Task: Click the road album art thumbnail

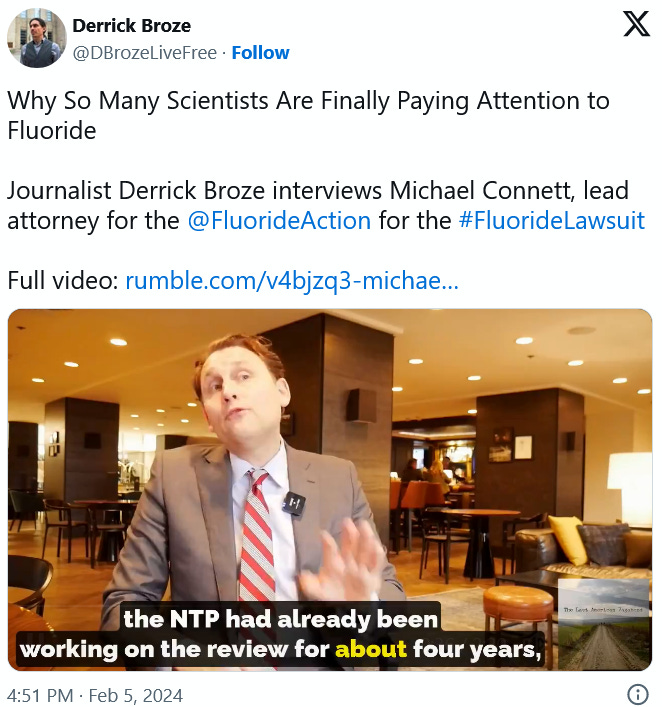Action: tap(604, 624)
